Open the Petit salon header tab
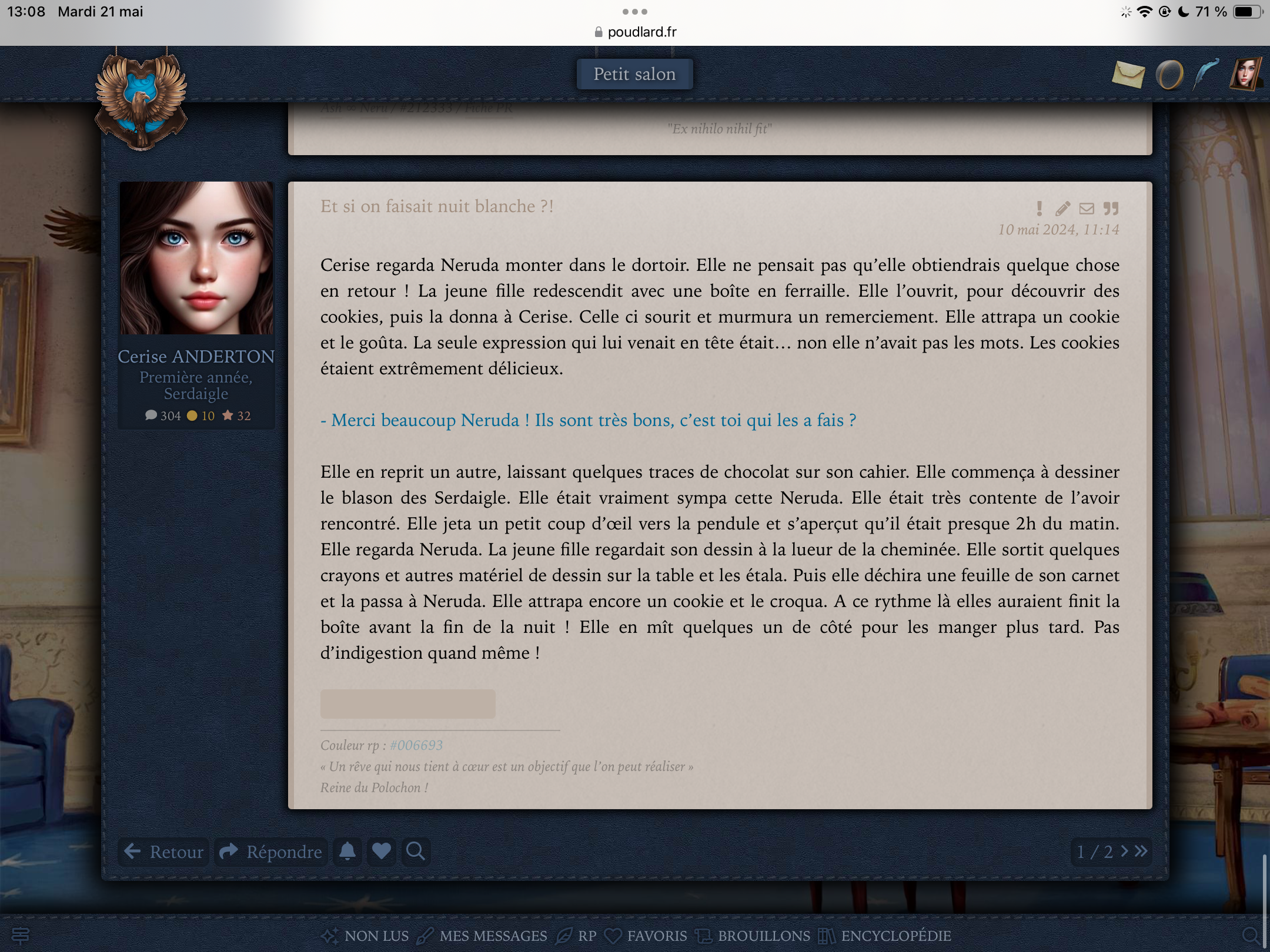The image size is (1270, 952). pyautogui.click(x=634, y=74)
